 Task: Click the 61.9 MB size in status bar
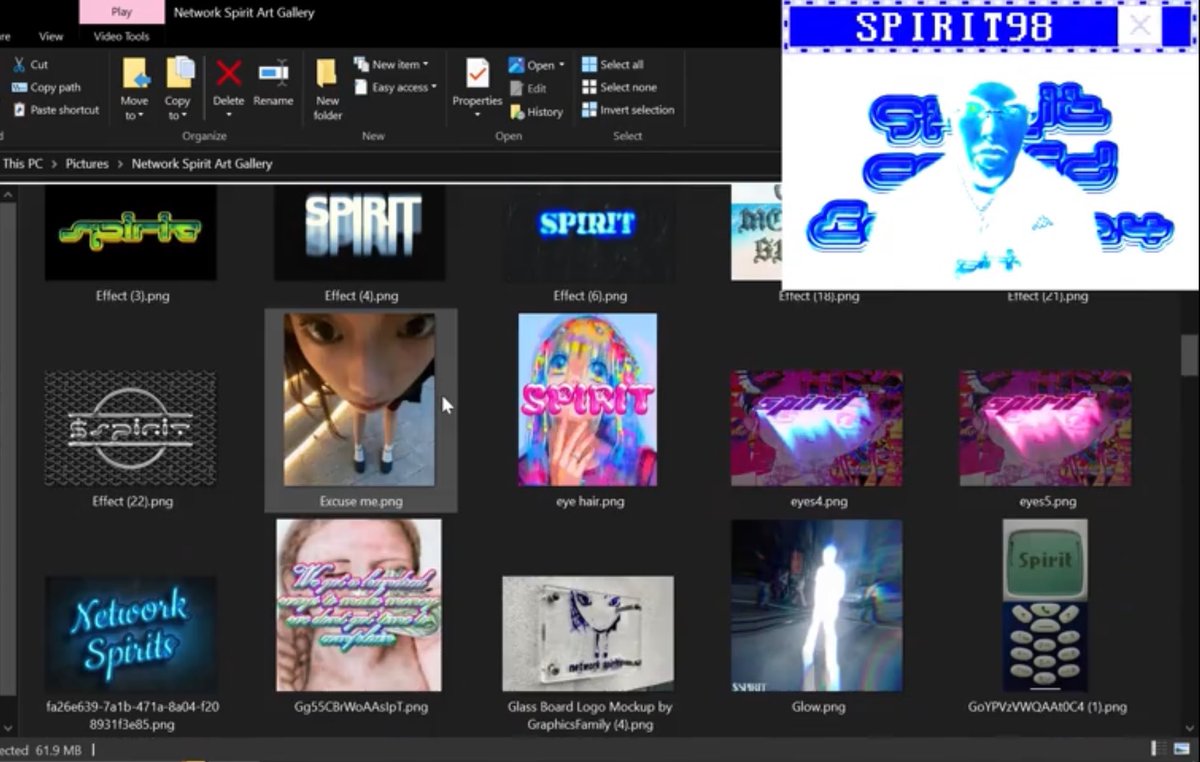coord(58,749)
